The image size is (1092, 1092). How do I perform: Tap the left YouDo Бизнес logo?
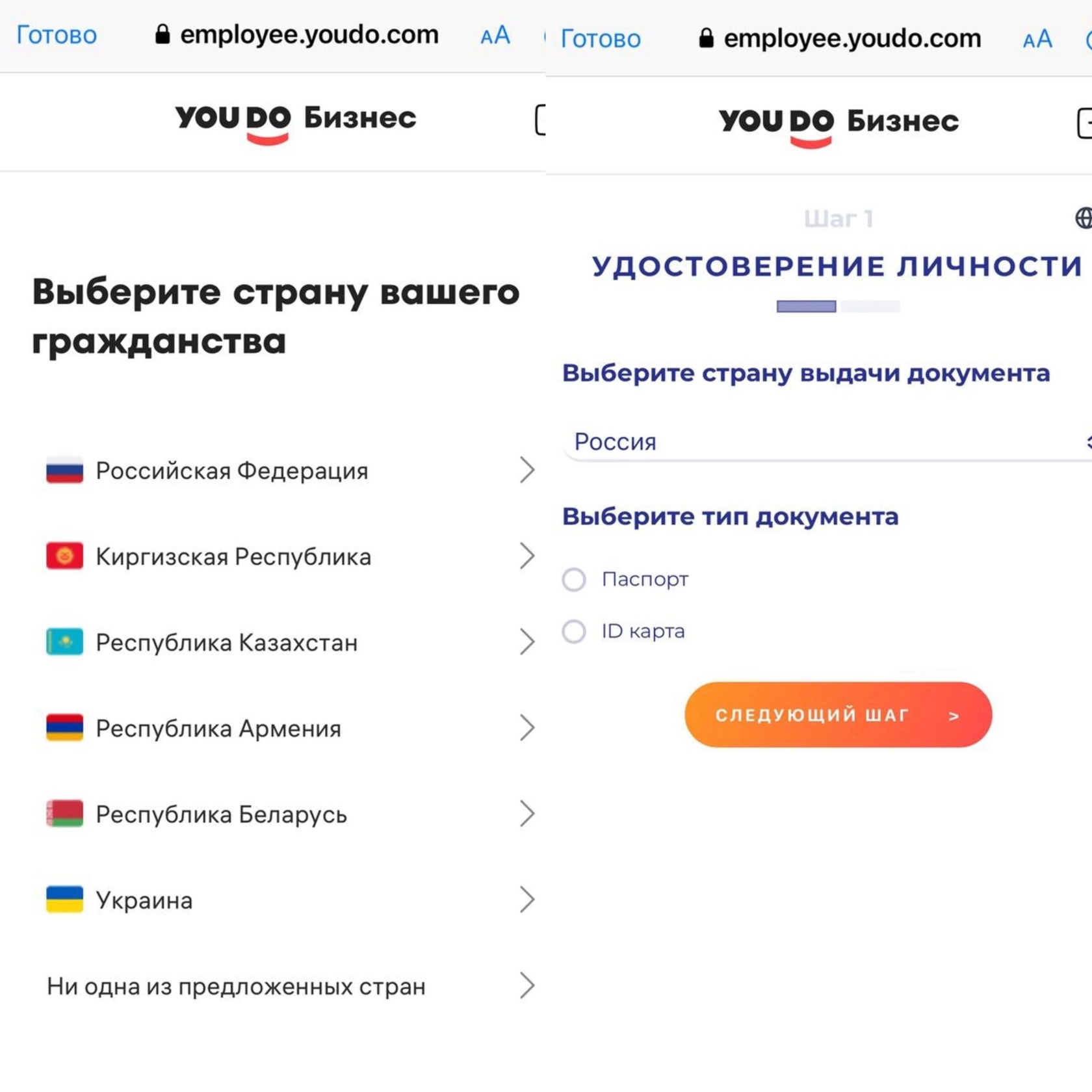coord(296,121)
